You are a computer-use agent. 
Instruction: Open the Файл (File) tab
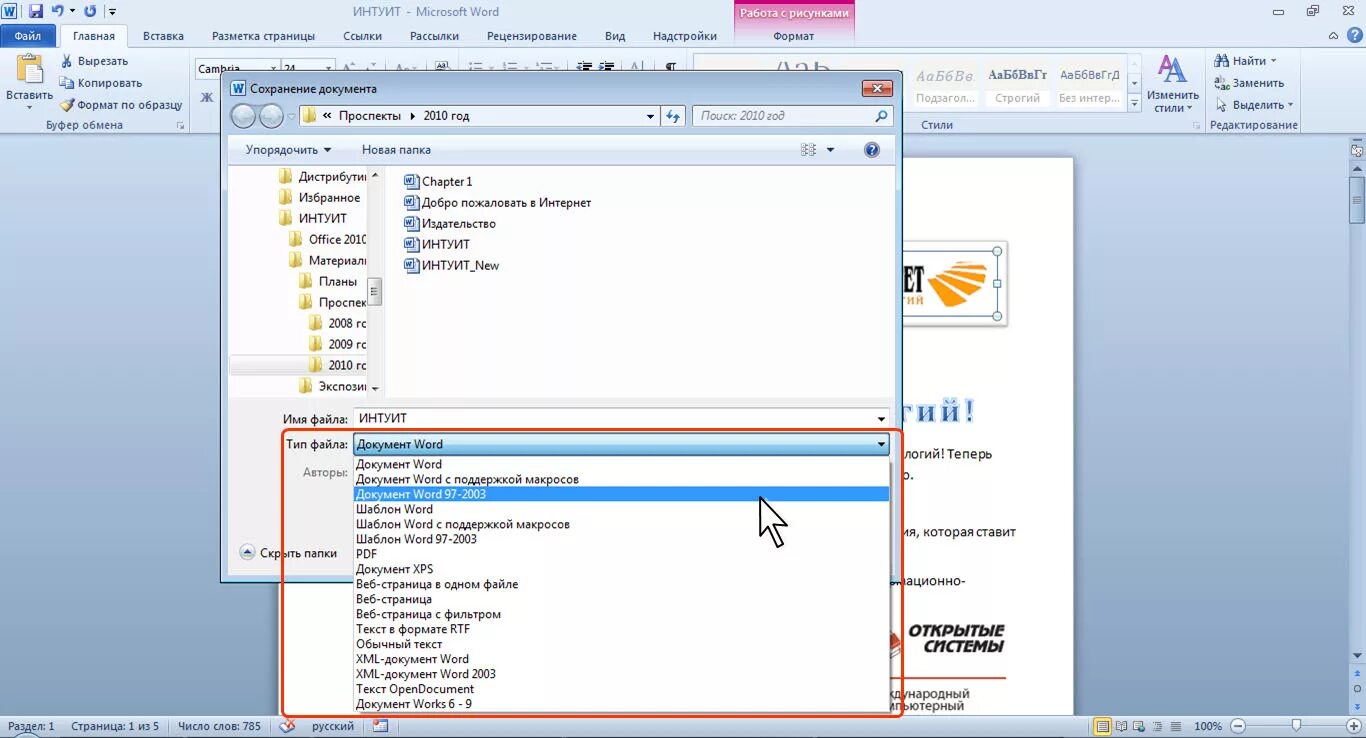coord(28,36)
